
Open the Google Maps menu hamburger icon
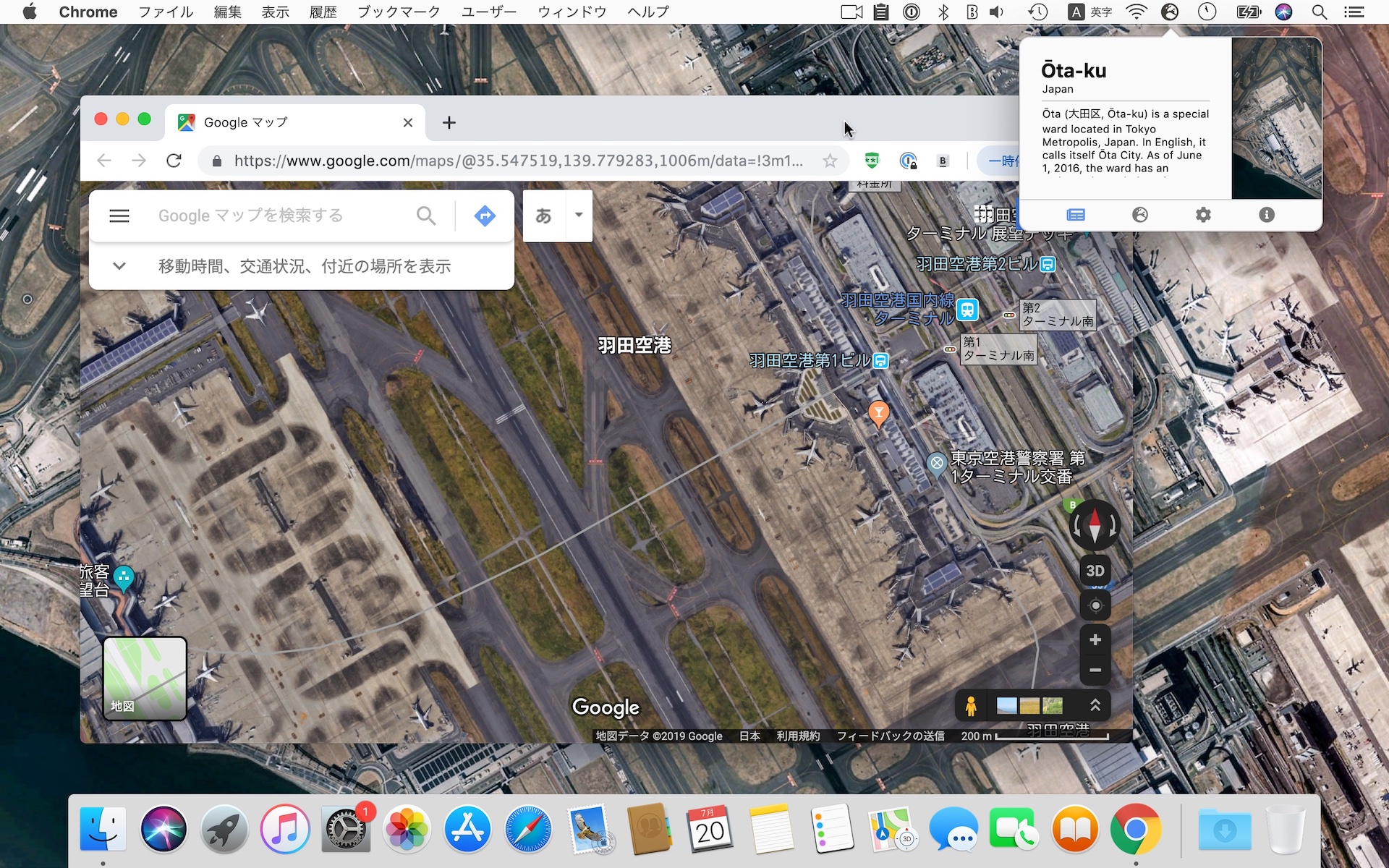[x=117, y=214]
